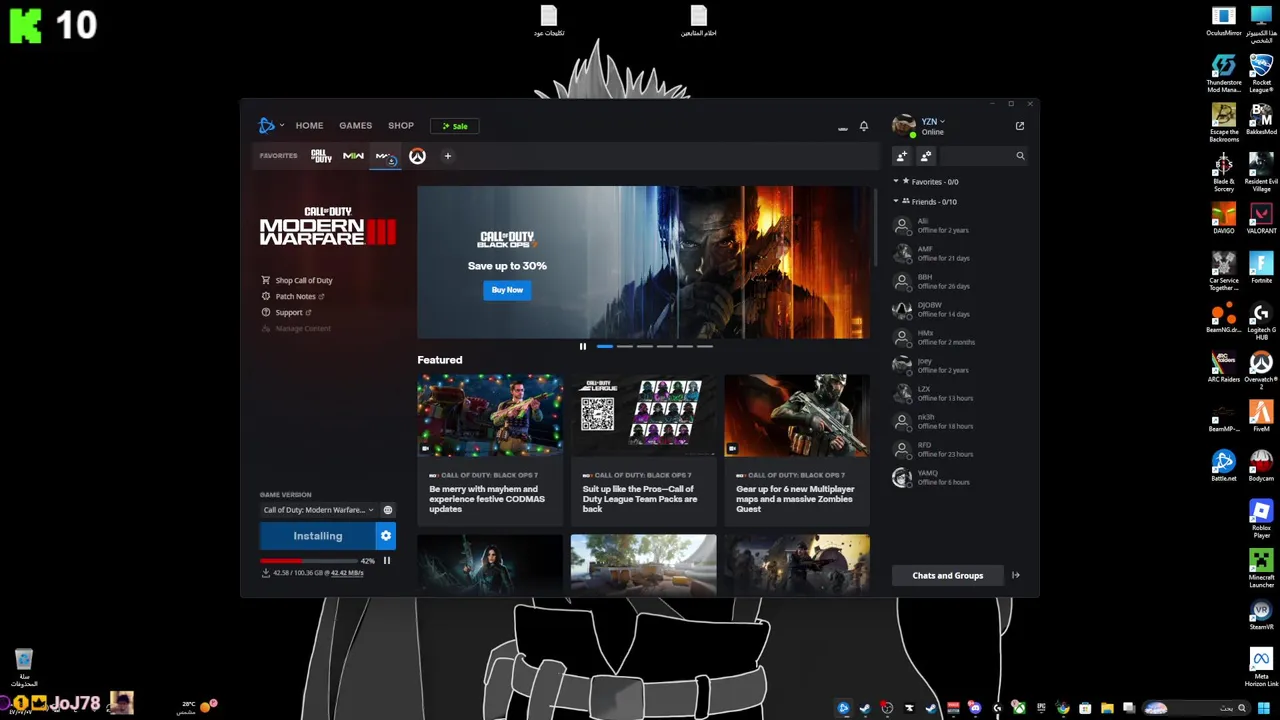Open 6 new Multiplayer maps article
The image size is (1280, 720).
[x=797, y=449]
